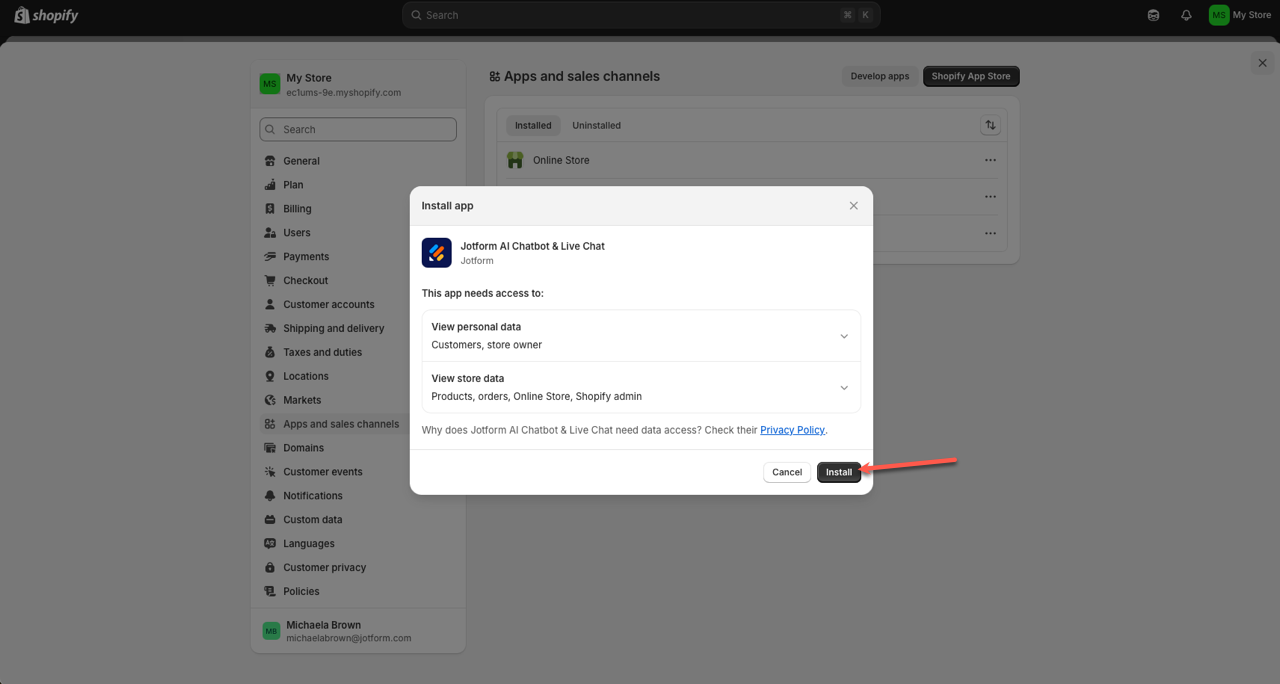Click the Online Store app icon
Screen dimensions: 1280x684
click(x=515, y=160)
